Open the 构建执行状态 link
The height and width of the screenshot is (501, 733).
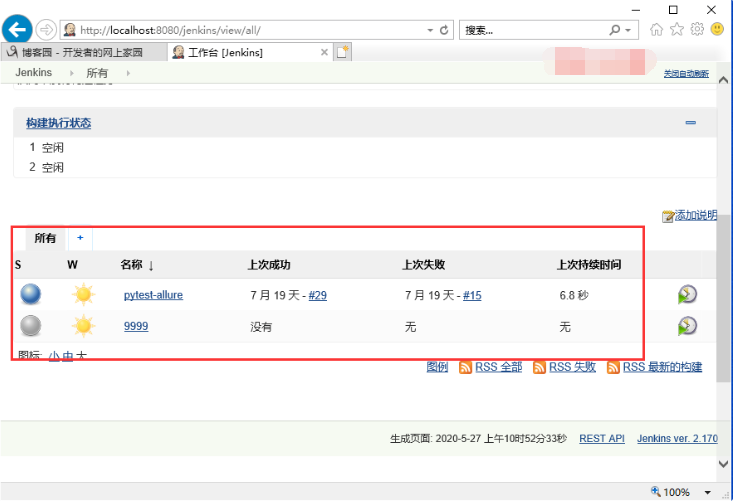tap(58, 123)
